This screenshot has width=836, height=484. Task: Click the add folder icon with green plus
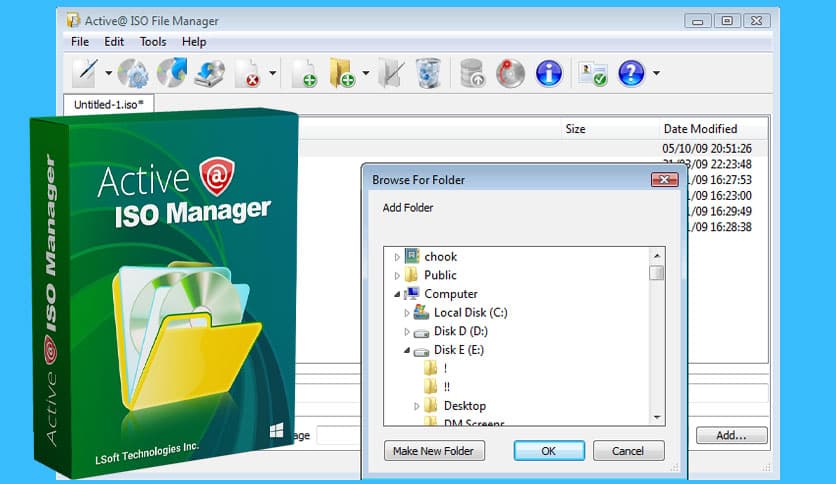click(x=342, y=73)
